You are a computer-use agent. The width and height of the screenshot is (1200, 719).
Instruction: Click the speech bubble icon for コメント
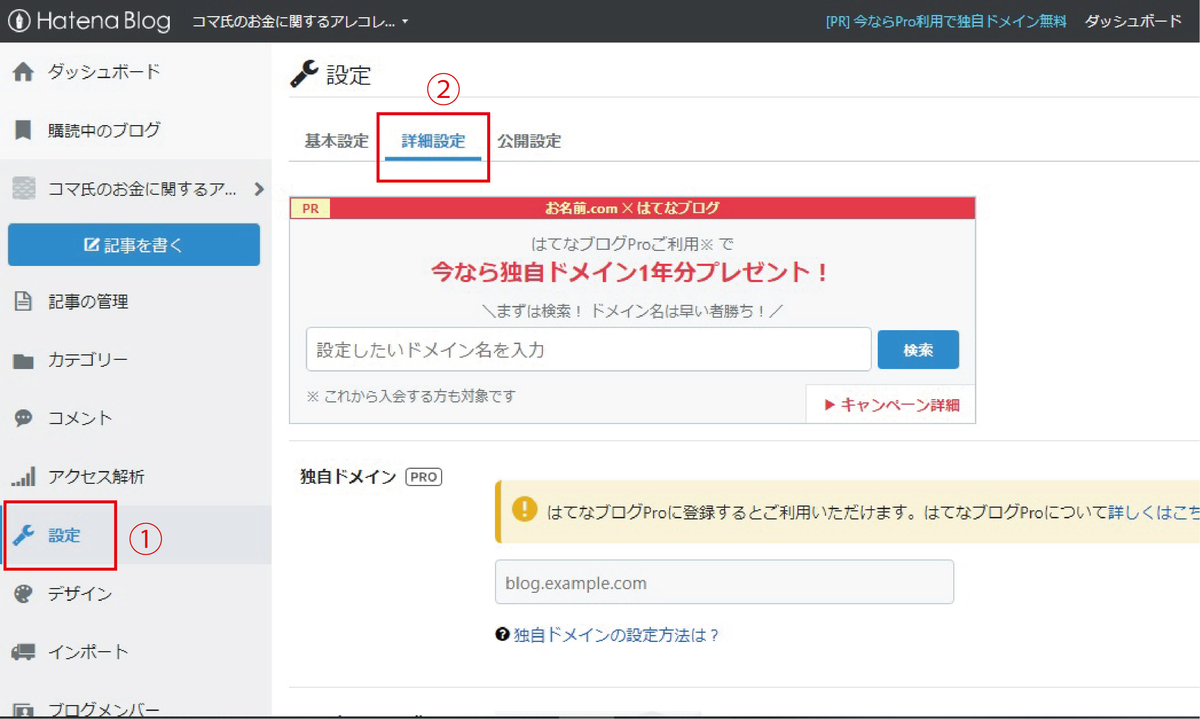click(23, 418)
